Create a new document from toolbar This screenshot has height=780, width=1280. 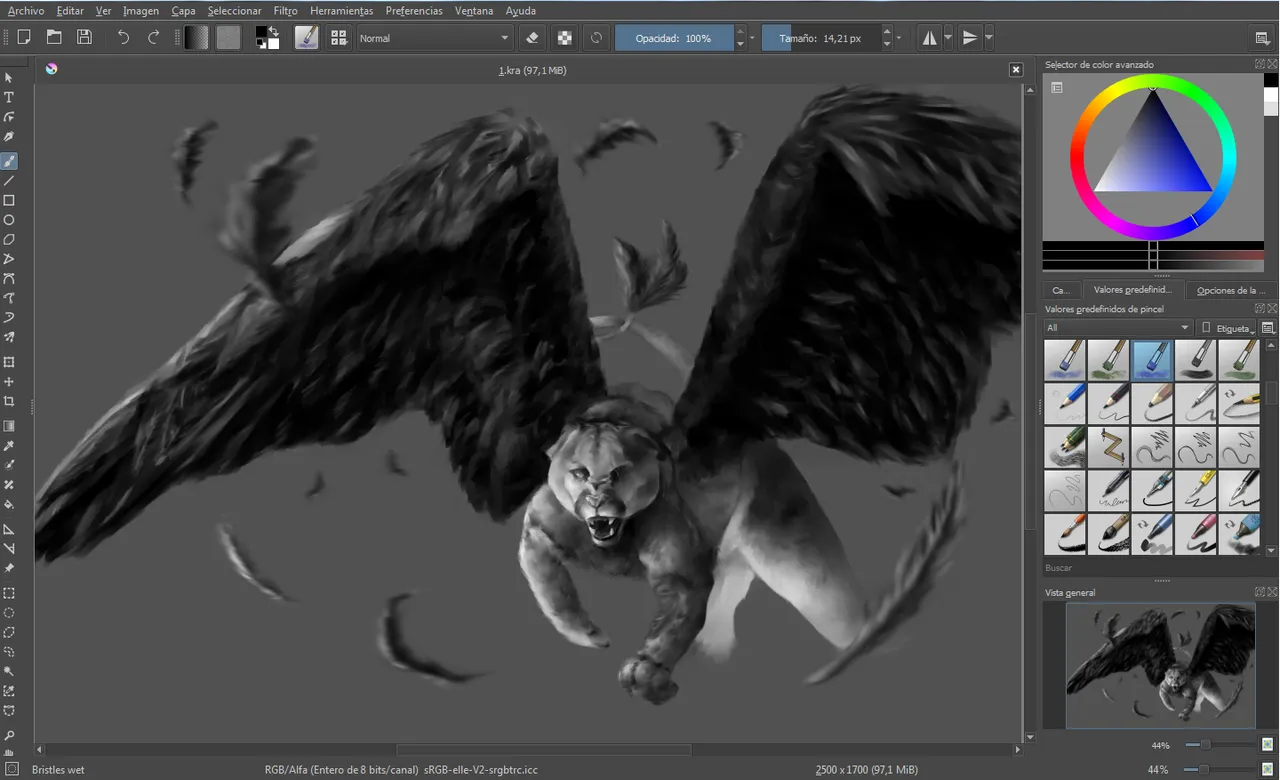[x=24, y=38]
